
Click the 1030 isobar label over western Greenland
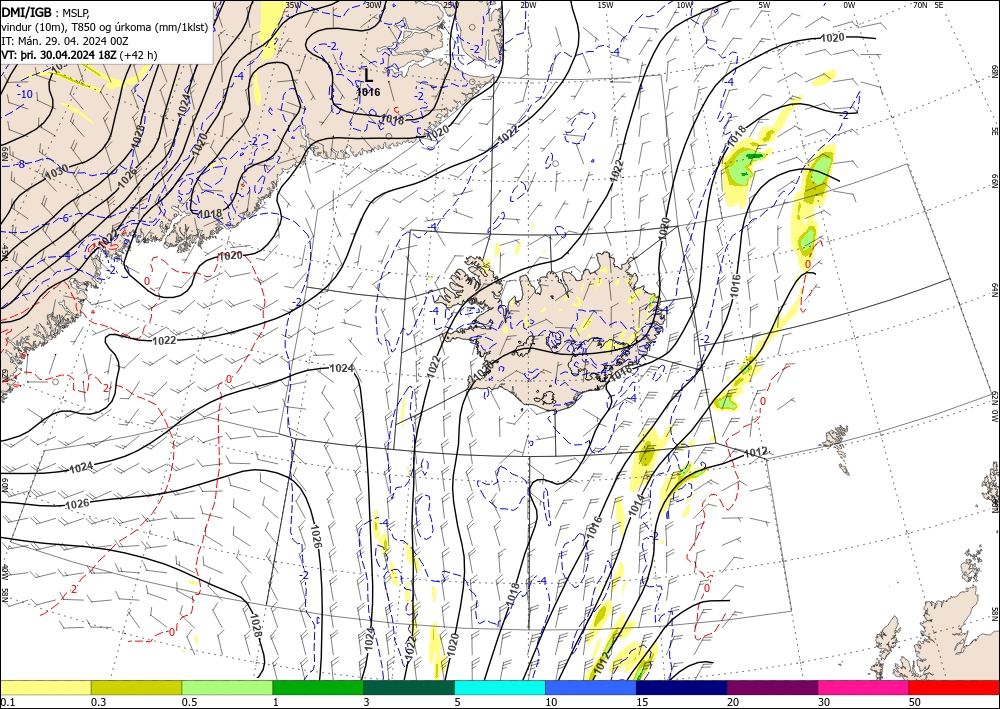[x=56, y=171]
